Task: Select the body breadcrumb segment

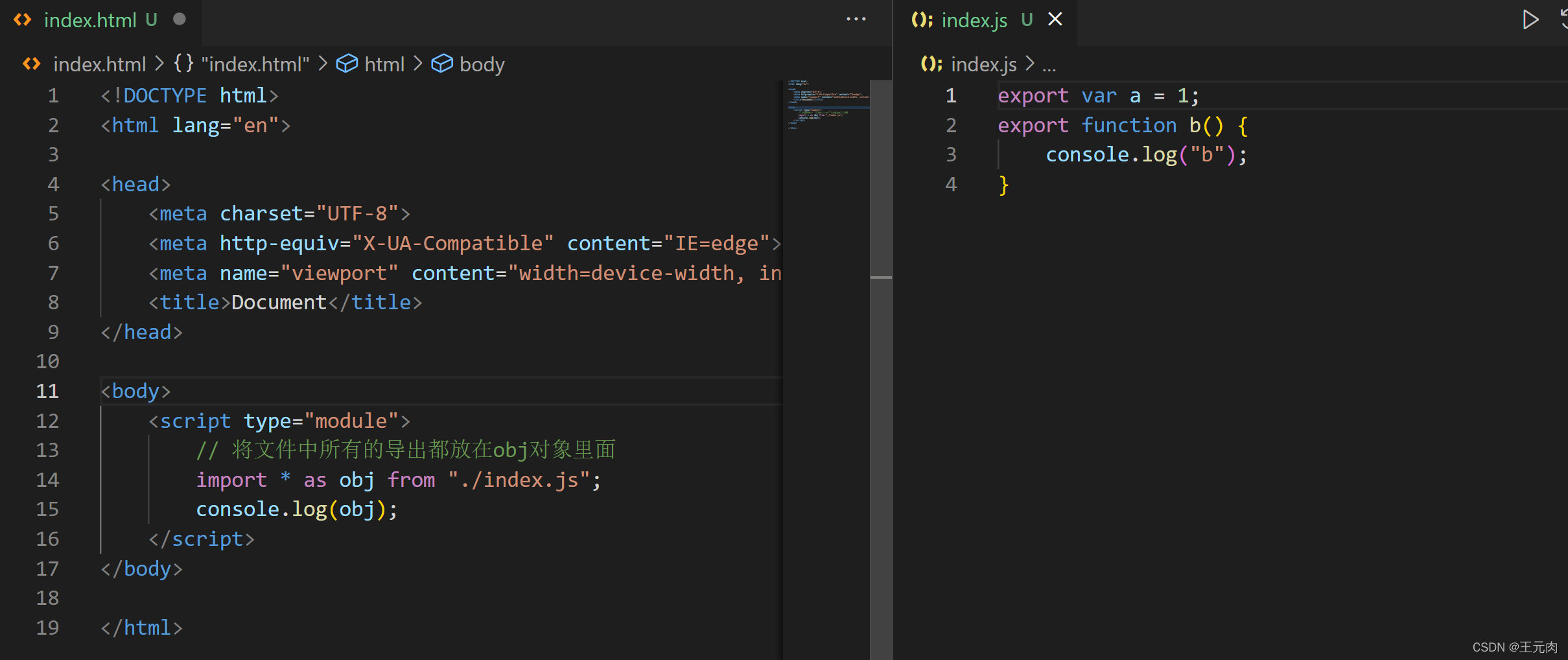Action: coord(482,64)
